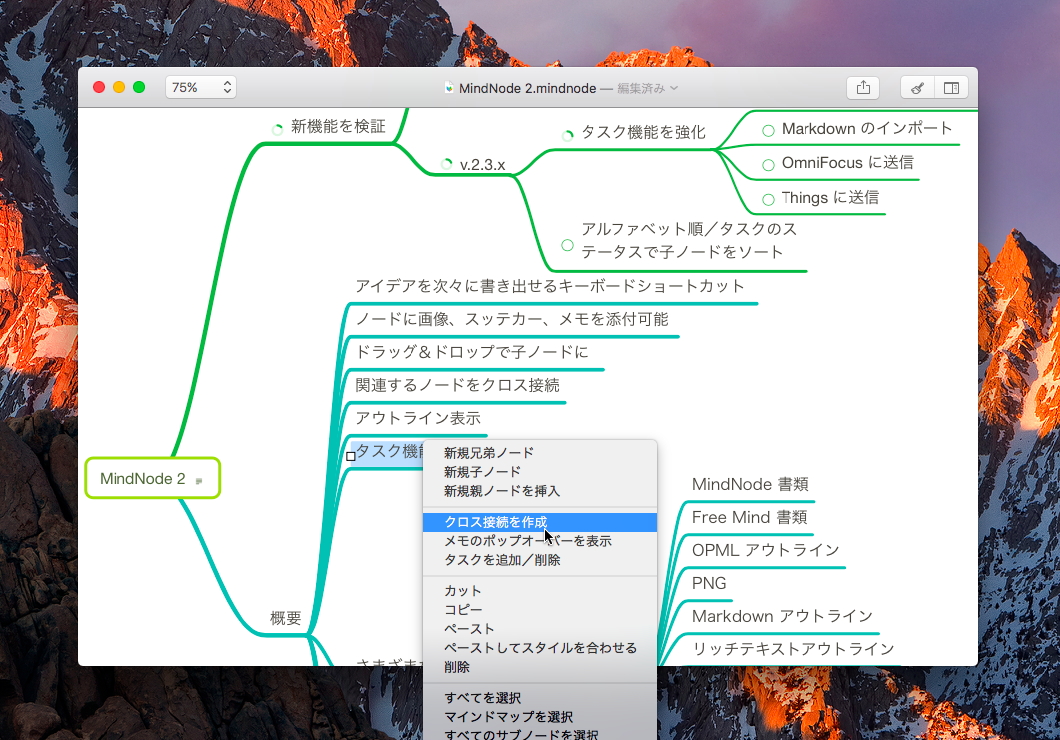Select the 概要 branch node
1060x740 pixels.
(x=285, y=618)
